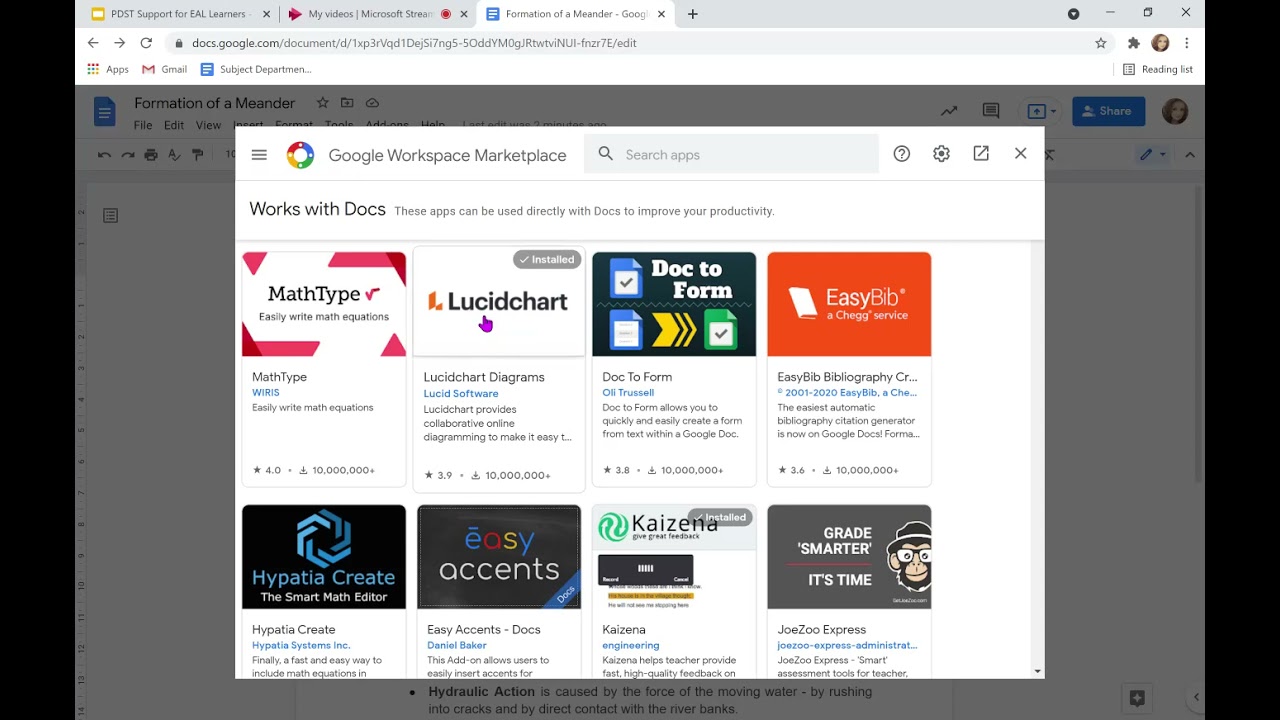Click the Doc To Form title
Screen dimensions: 1280x720
[x=637, y=377]
